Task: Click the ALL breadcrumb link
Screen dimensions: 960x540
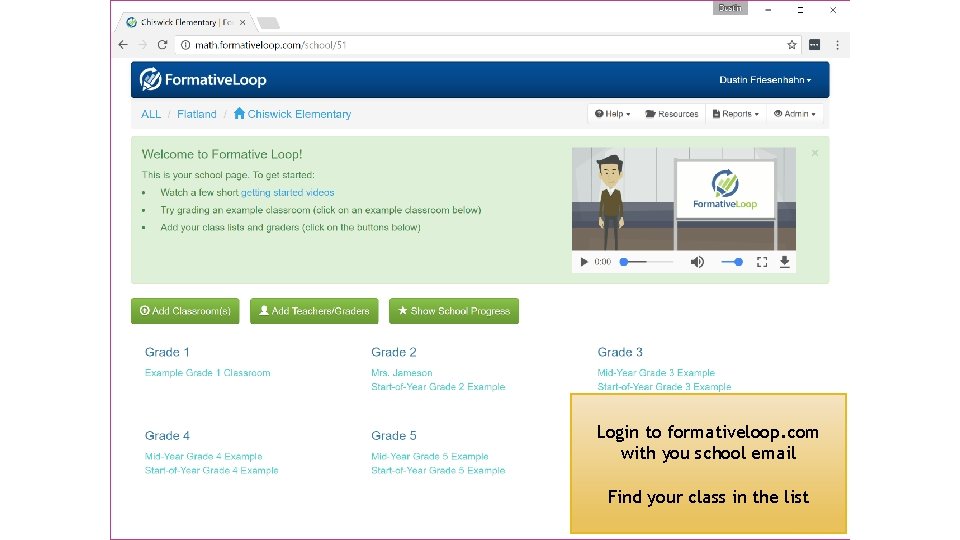Action: (x=151, y=114)
